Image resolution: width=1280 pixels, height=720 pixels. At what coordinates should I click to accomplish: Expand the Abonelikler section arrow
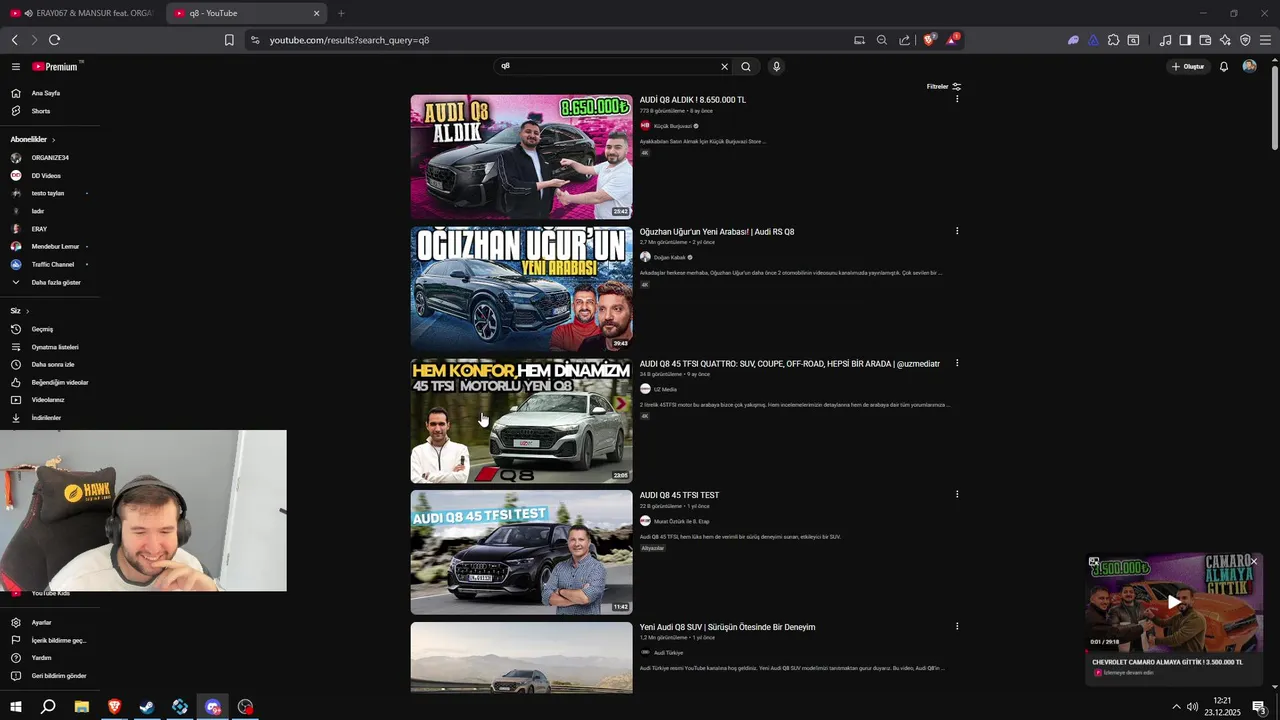coord(53,140)
